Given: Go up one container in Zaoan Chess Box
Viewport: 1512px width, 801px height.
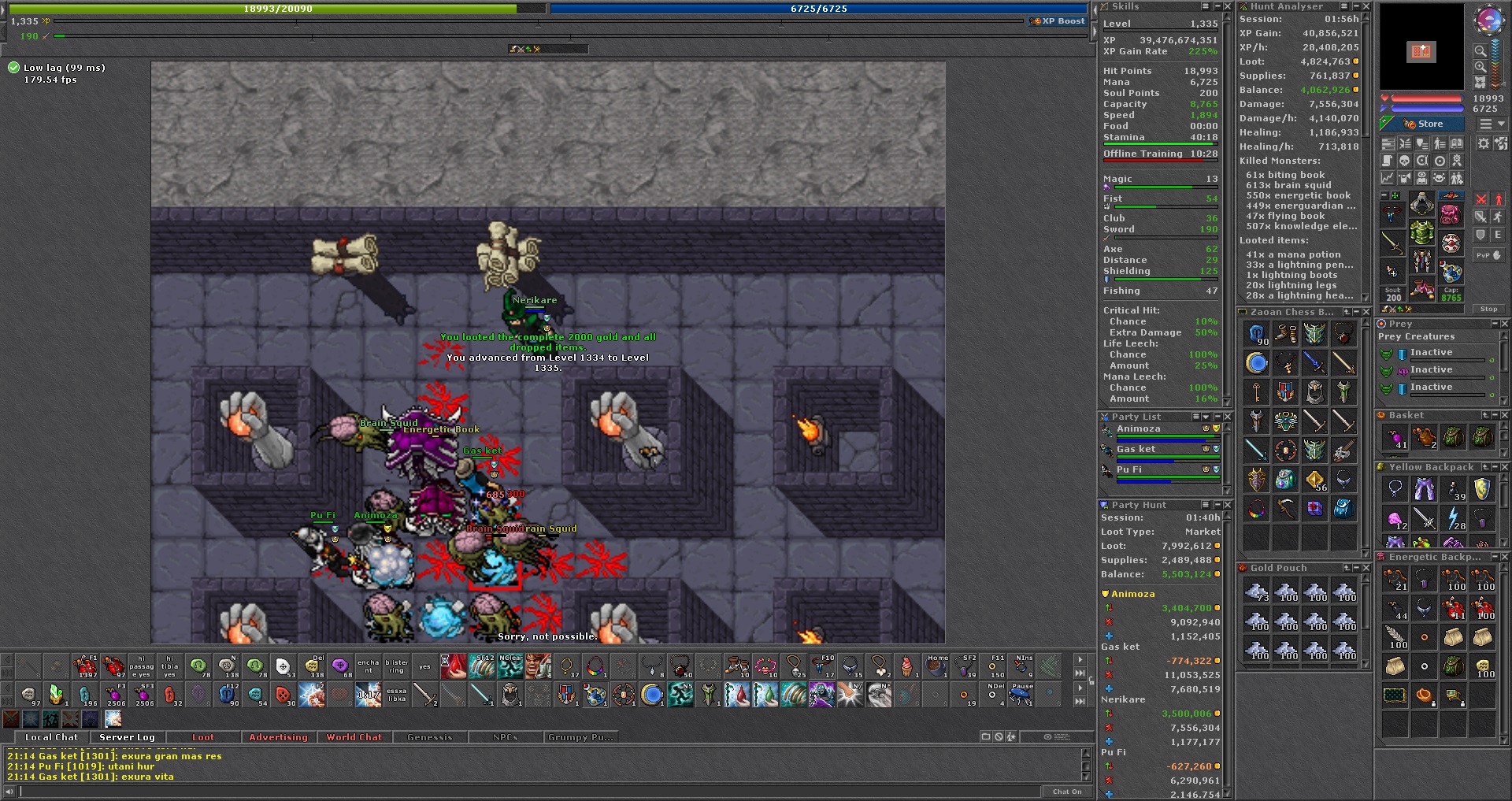Looking at the screenshot, I should 1347,312.
